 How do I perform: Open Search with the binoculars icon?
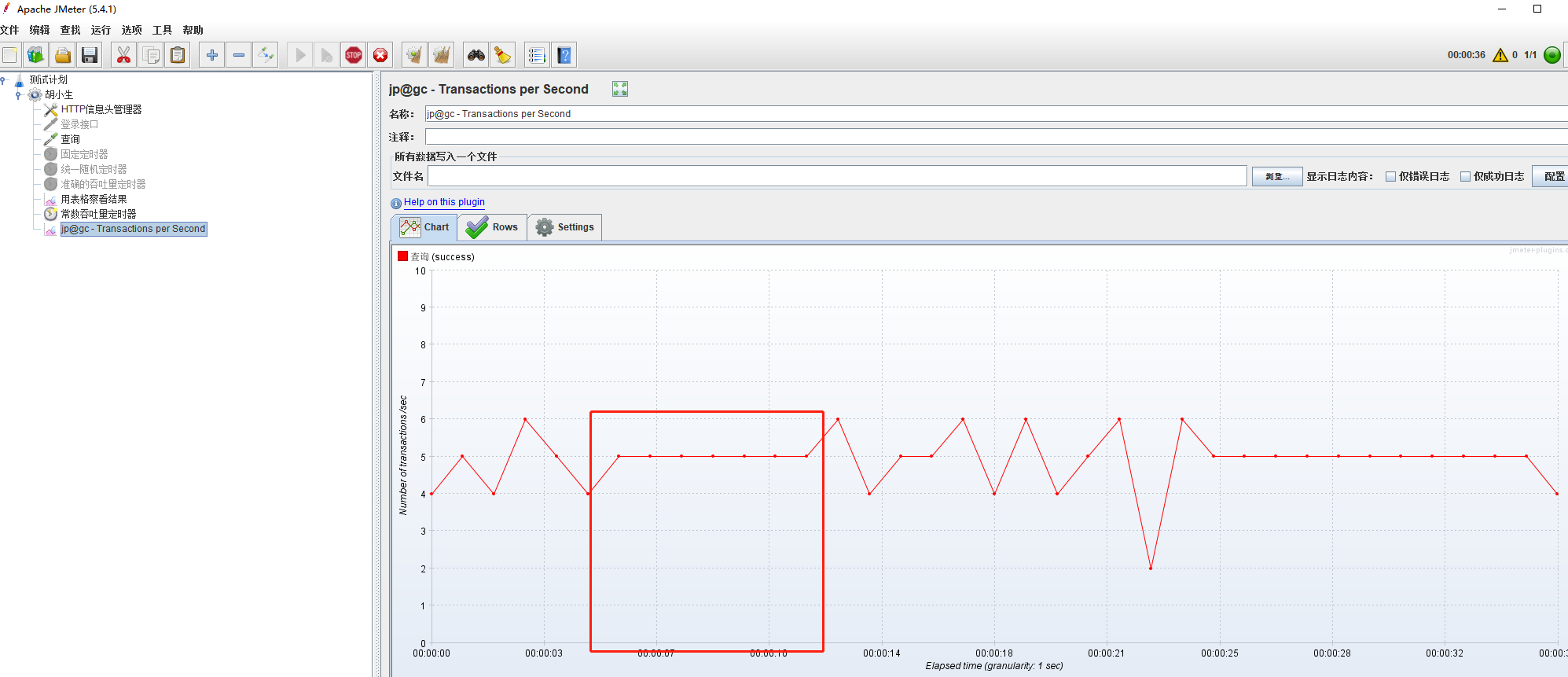point(476,55)
